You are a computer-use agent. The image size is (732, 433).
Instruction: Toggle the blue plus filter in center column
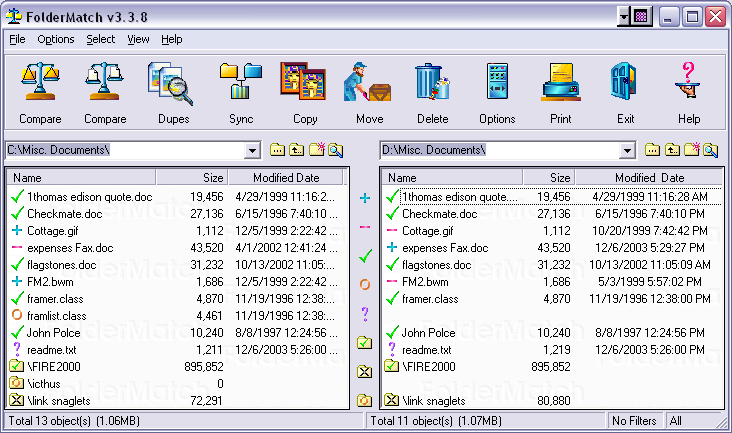(365, 198)
